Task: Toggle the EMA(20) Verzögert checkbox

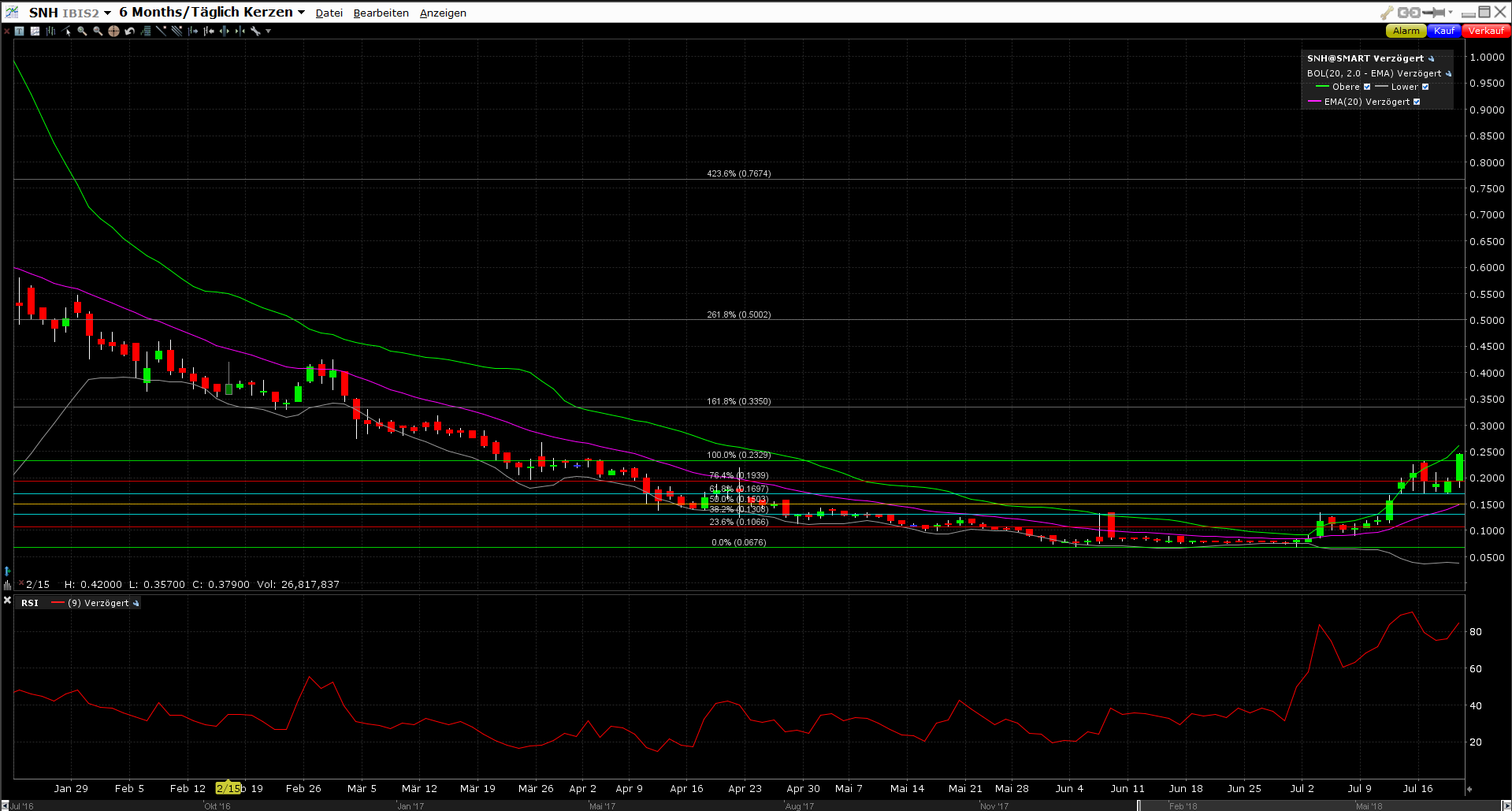Action: tap(1417, 102)
